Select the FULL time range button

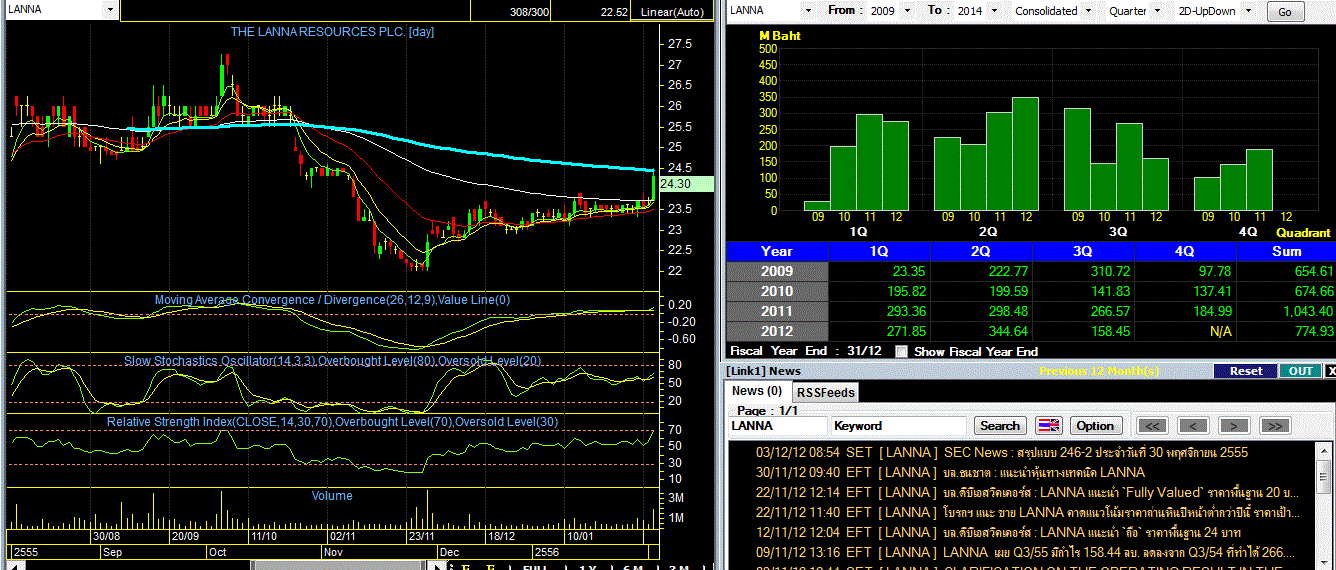click(x=535, y=566)
